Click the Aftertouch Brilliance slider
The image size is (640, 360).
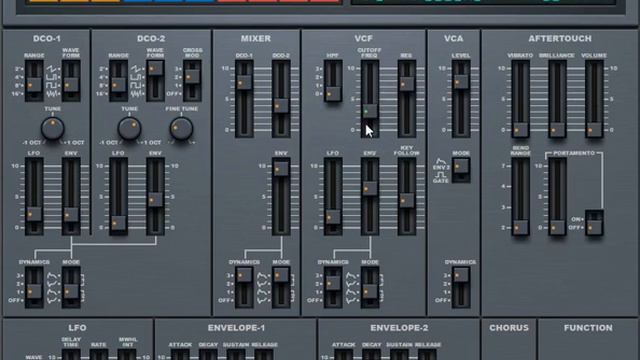pos(557,99)
